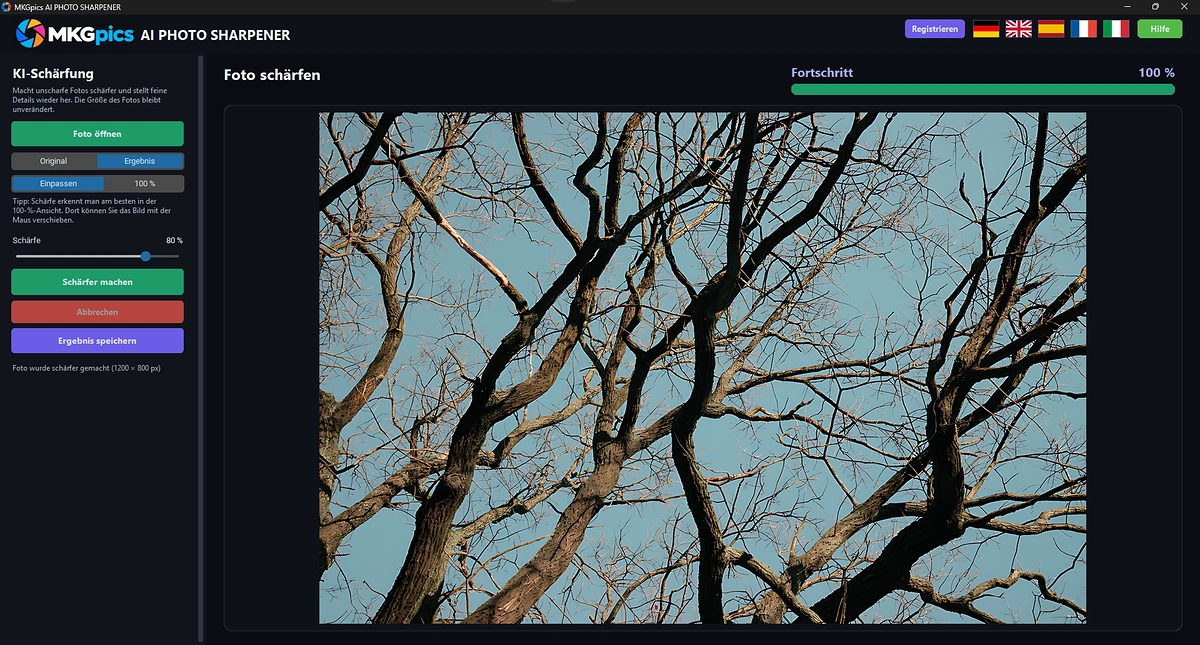The width and height of the screenshot is (1200, 645).
Task: Open a photo with Foto öffnen
Action: coord(97,134)
